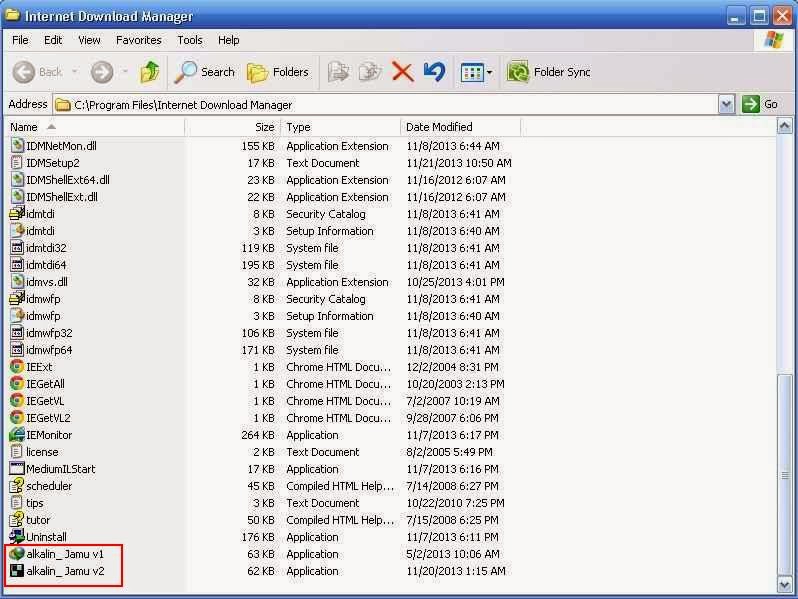Select the idmwfp64 system file icon

pyautogui.click(x=17, y=350)
